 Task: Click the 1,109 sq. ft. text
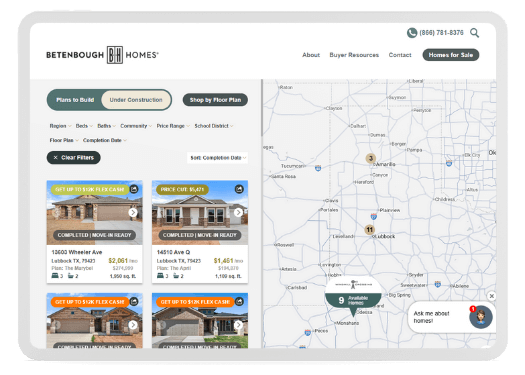point(228,276)
